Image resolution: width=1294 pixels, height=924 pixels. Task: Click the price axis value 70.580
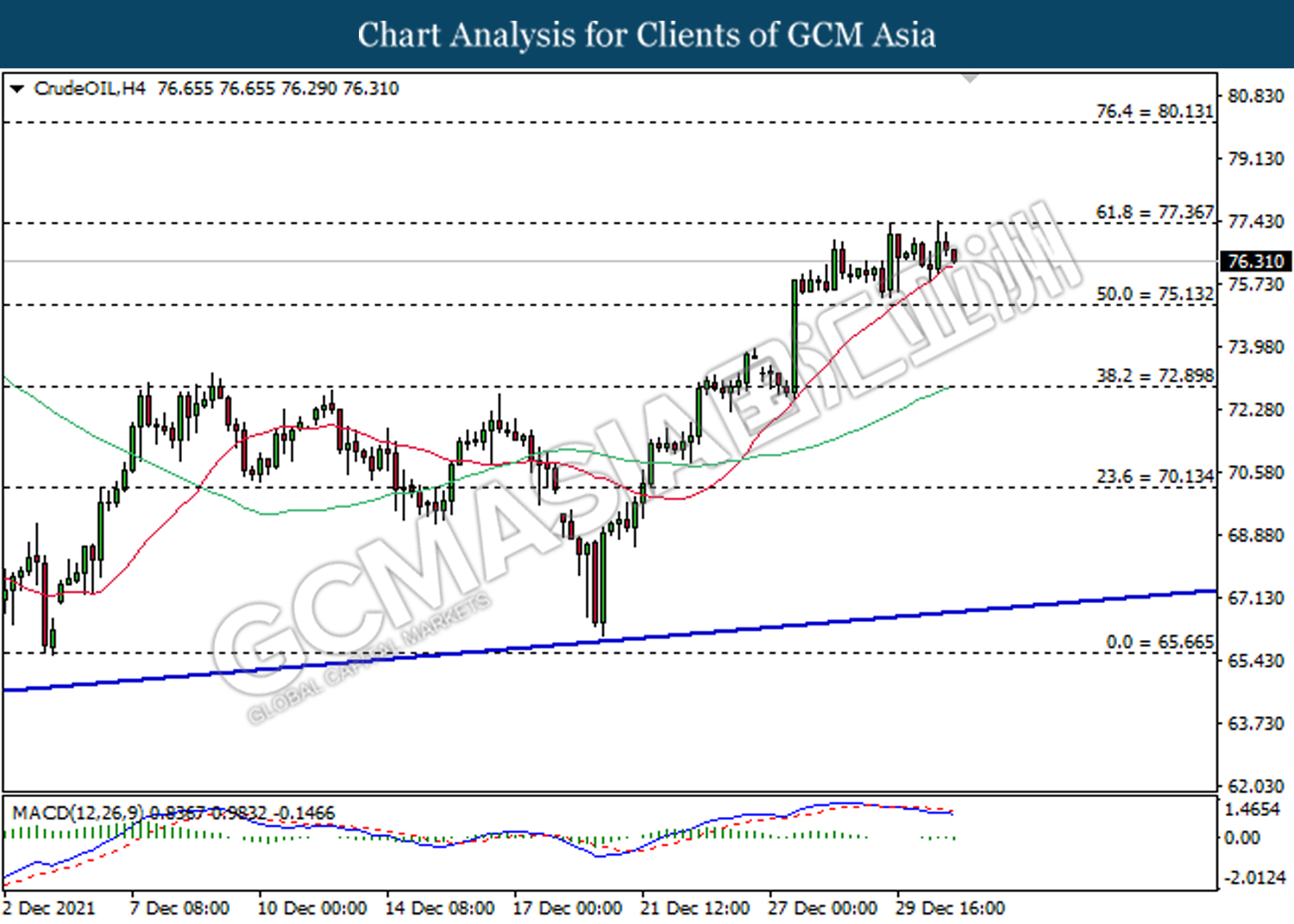pyautogui.click(x=1256, y=473)
